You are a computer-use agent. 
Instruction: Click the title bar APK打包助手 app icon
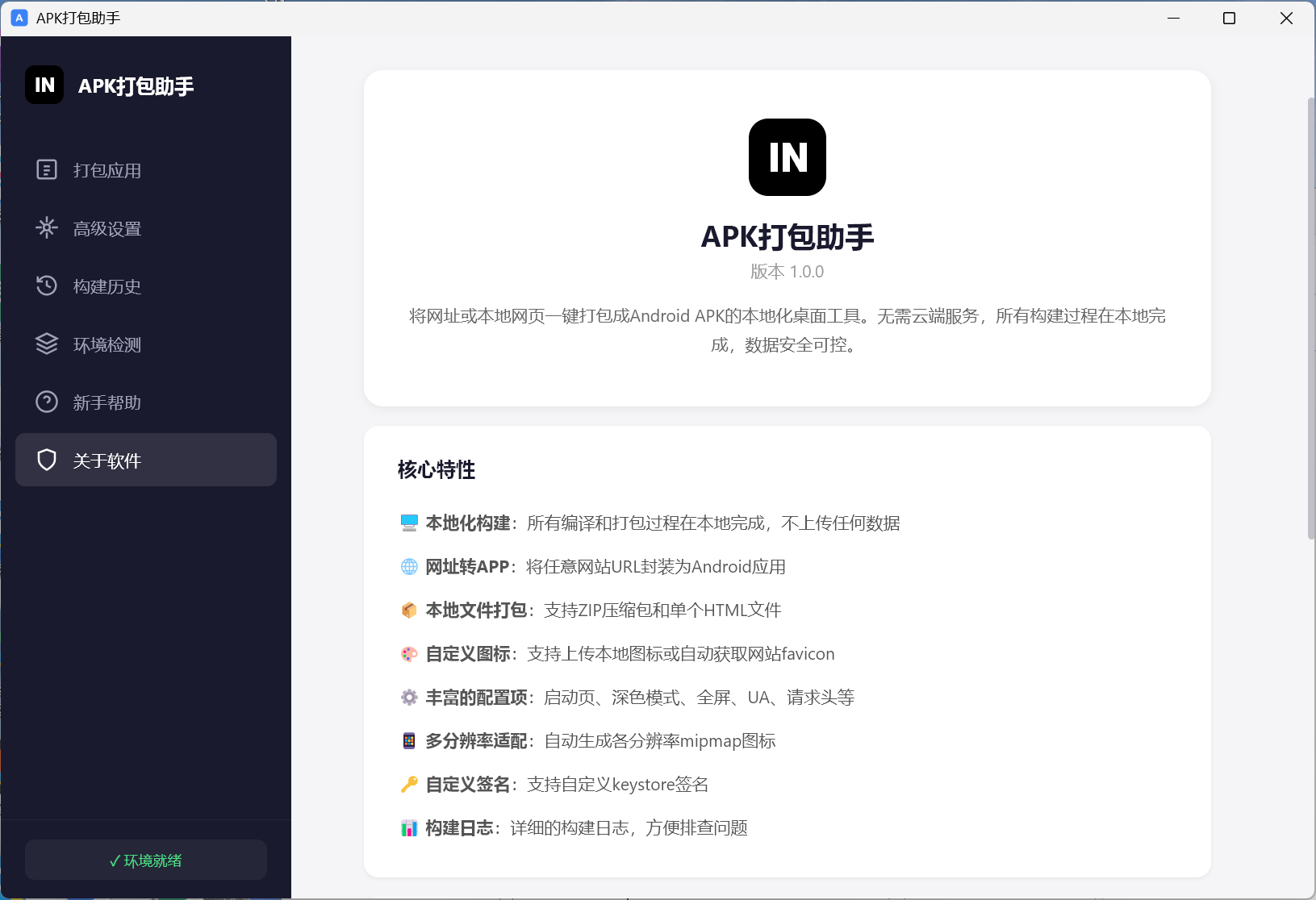click(19, 18)
